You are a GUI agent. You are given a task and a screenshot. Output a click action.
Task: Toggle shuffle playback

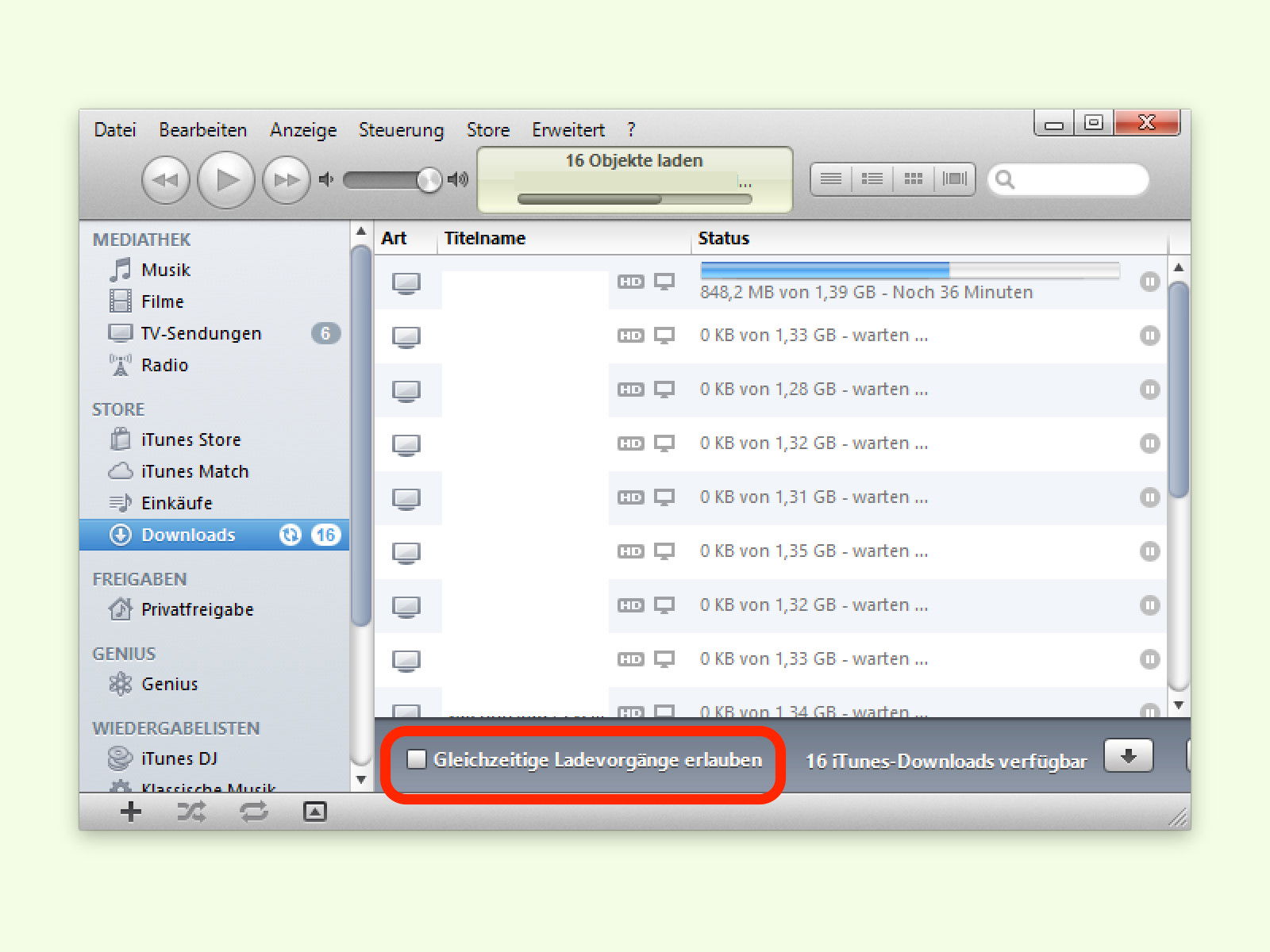191,812
